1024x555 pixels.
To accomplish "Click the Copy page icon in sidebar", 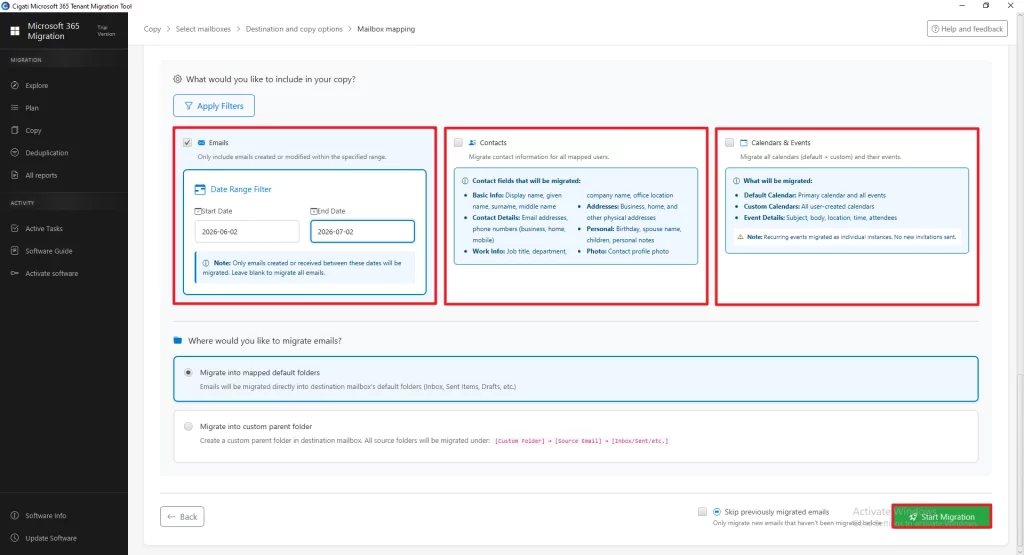I will (14, 130).
